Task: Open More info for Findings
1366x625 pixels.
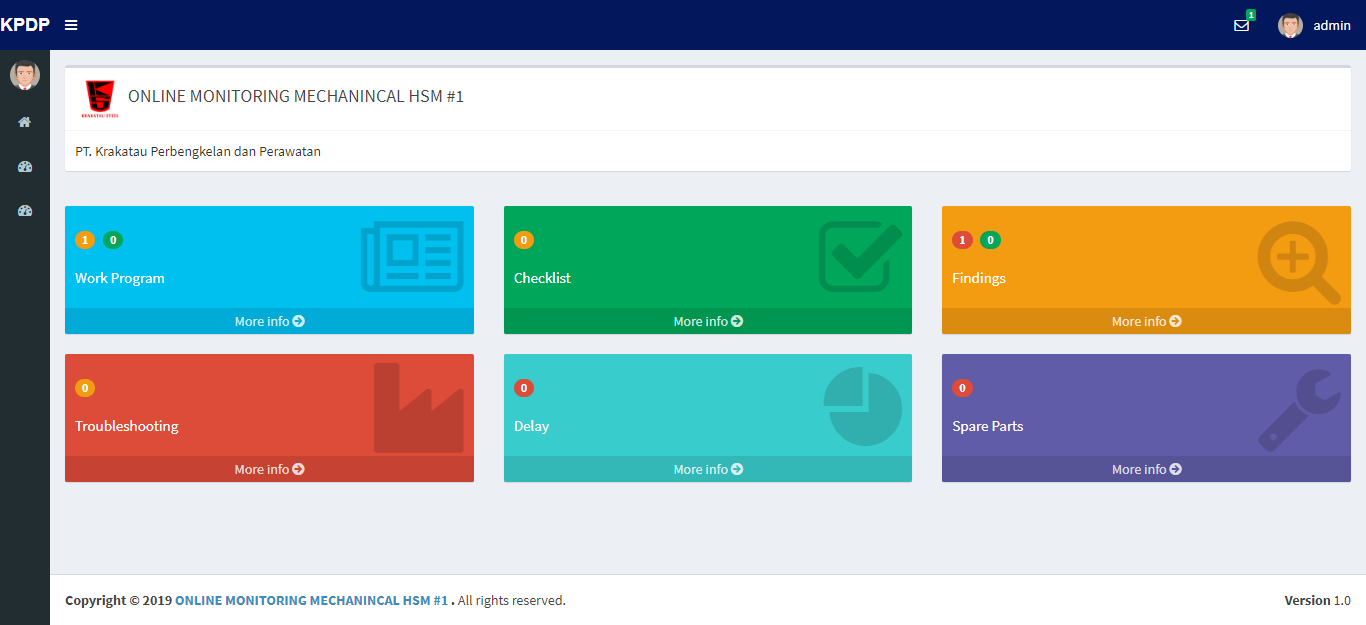Action: pyautogui.click(x=1146, y=321)
